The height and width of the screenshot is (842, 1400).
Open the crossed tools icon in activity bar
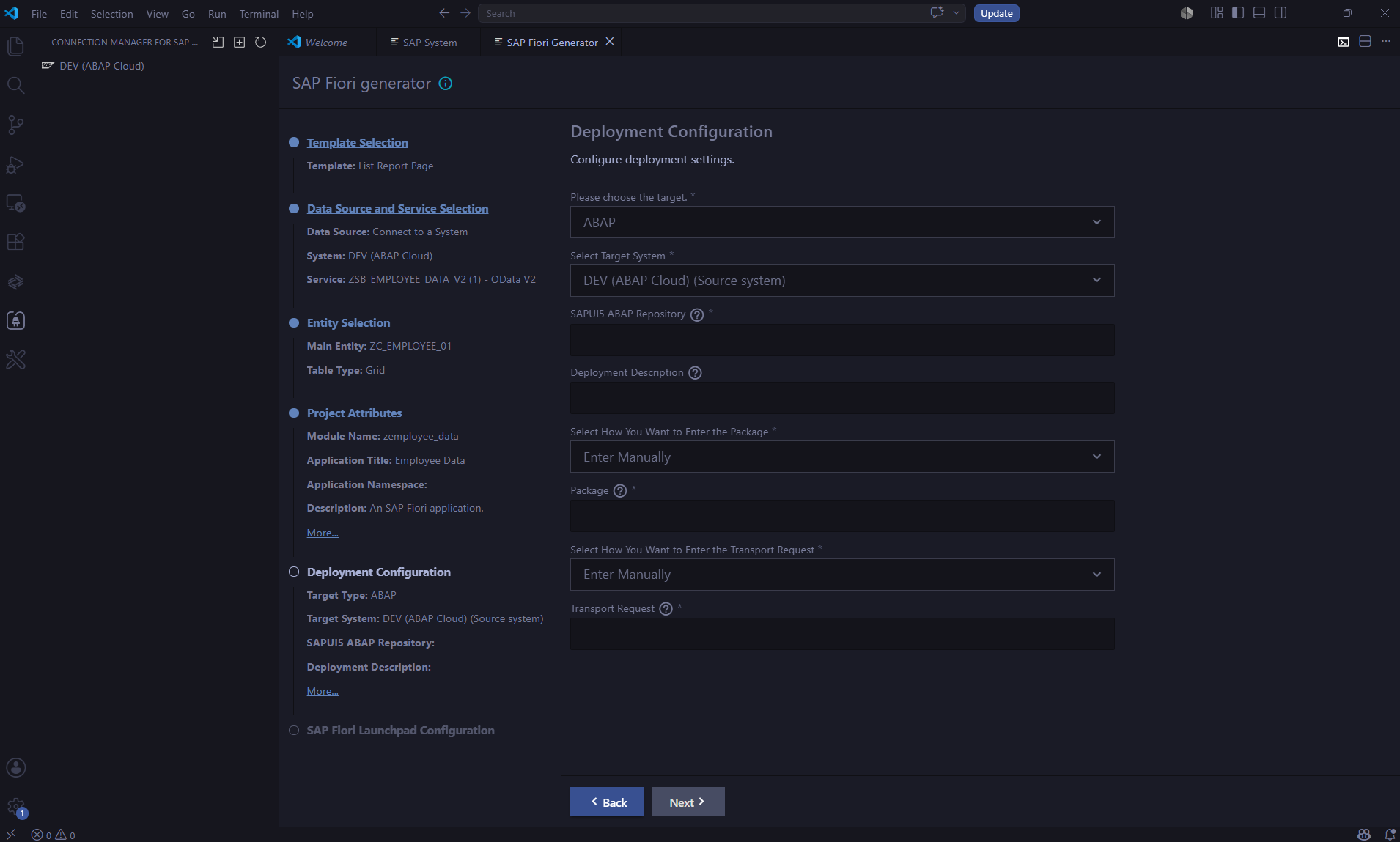pos(15,359)
